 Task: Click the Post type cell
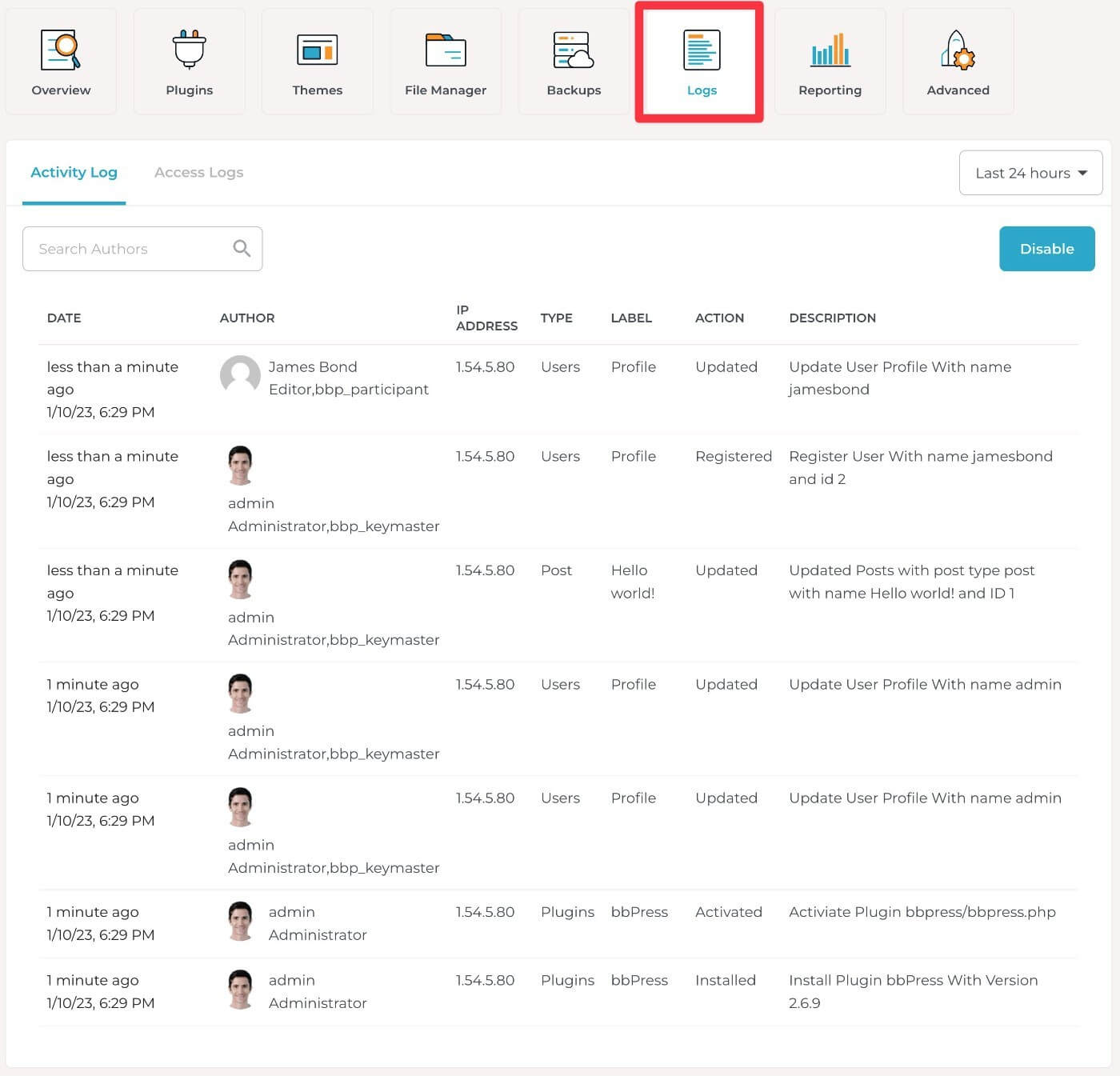556,570
